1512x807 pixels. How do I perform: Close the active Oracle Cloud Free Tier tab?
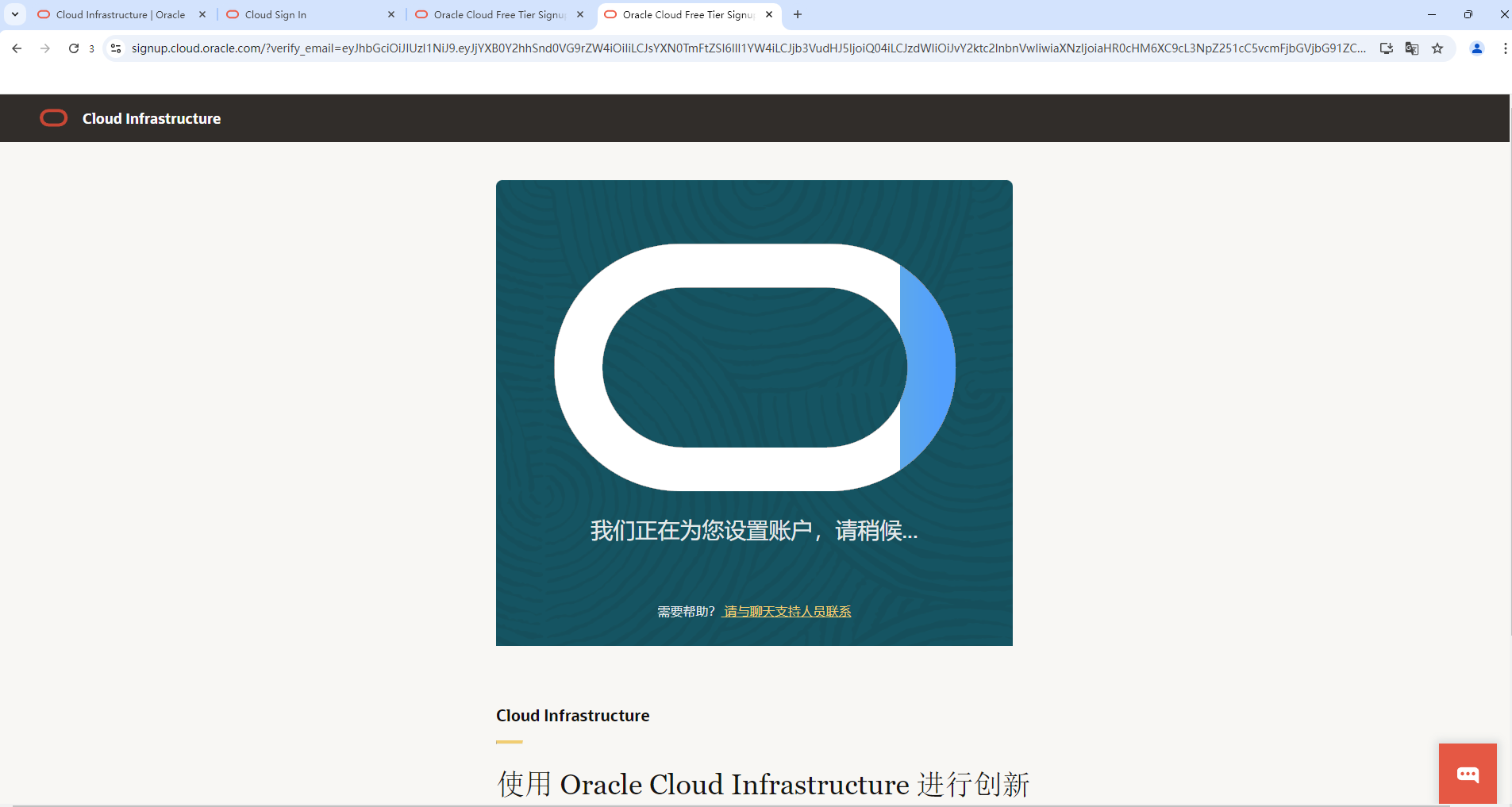pos(769,14)
